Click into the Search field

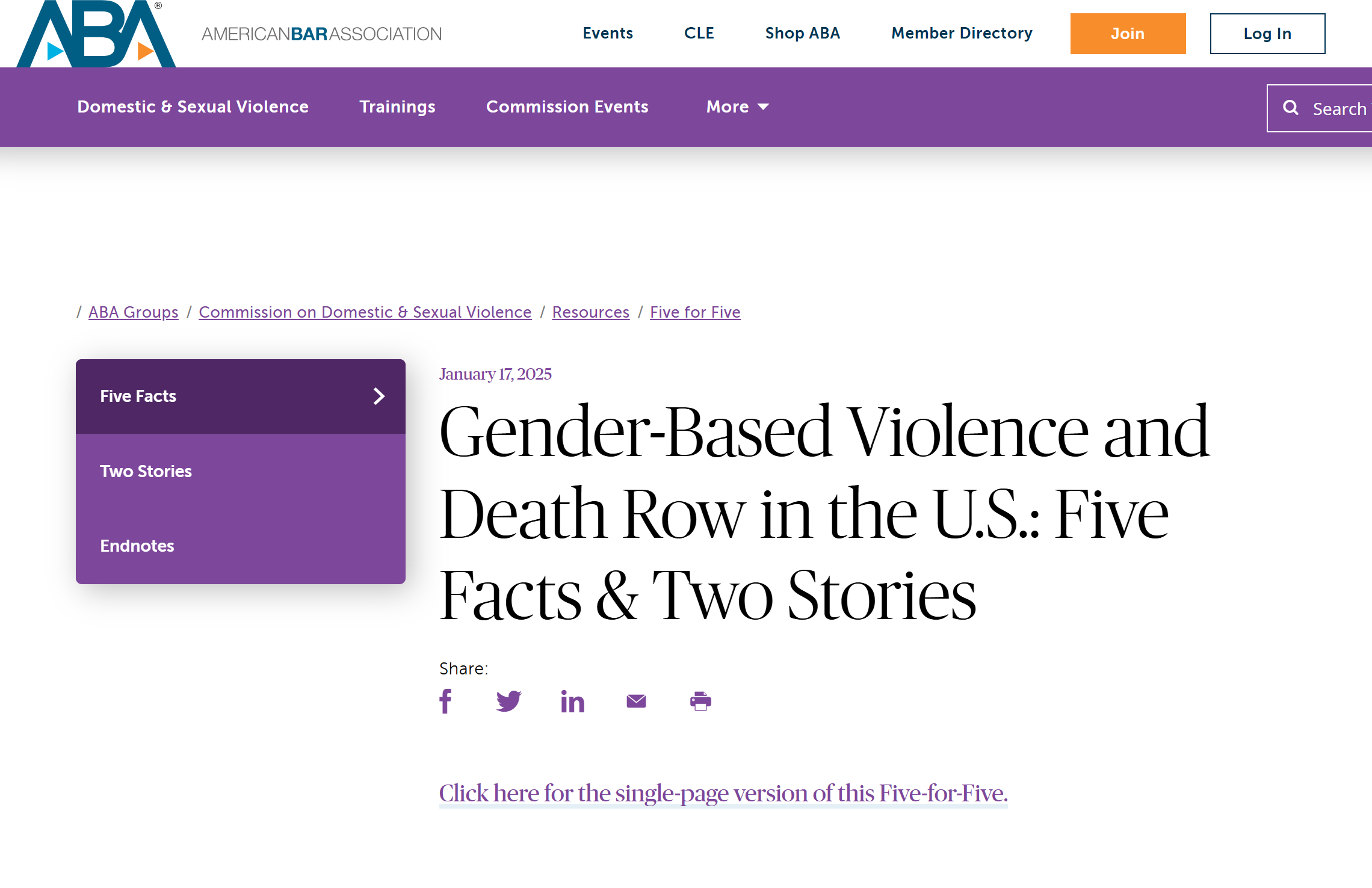tap(1340, 109)
